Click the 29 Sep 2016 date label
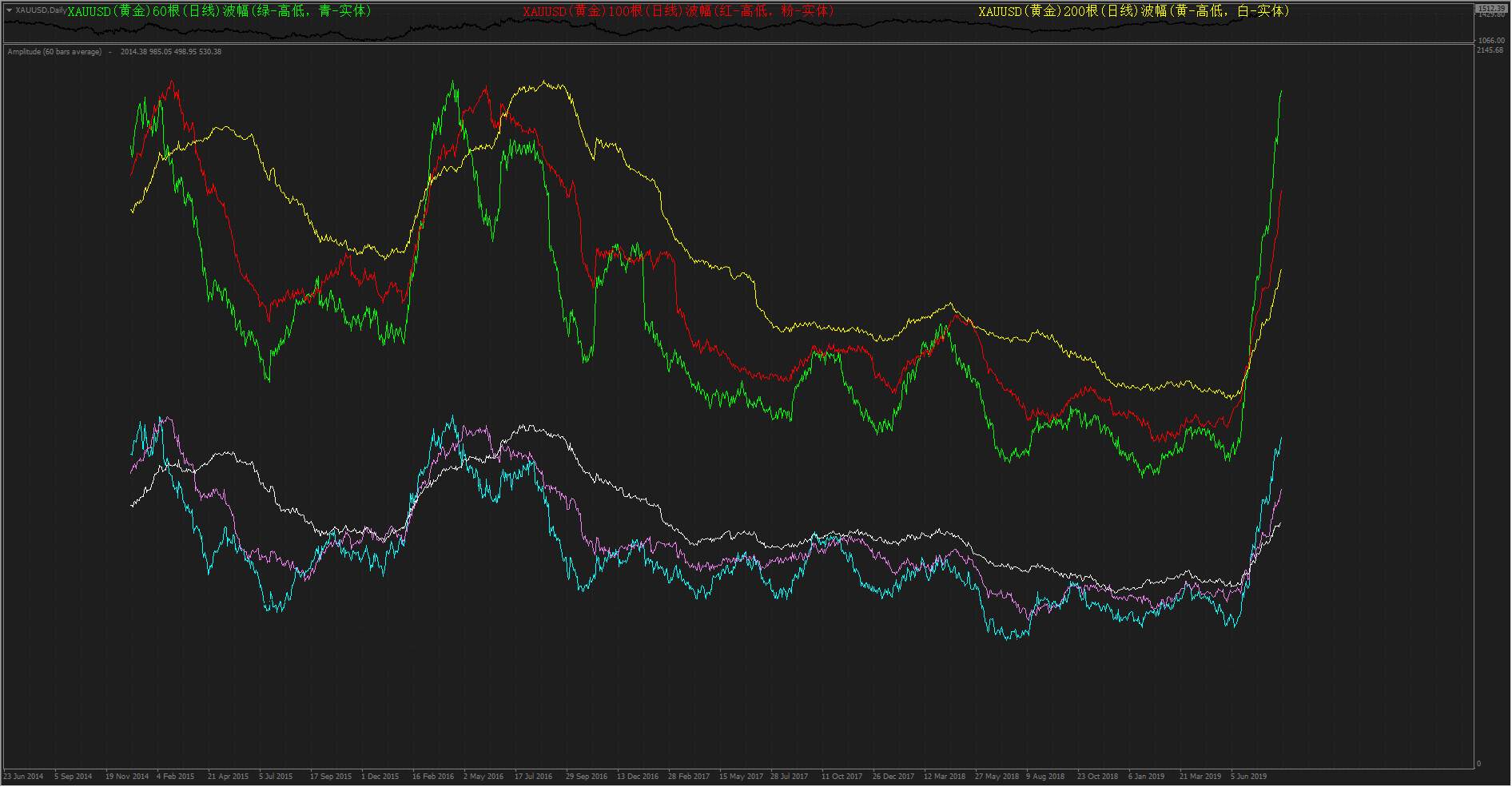Screen dimensions: 1512x787 [587, 777]
